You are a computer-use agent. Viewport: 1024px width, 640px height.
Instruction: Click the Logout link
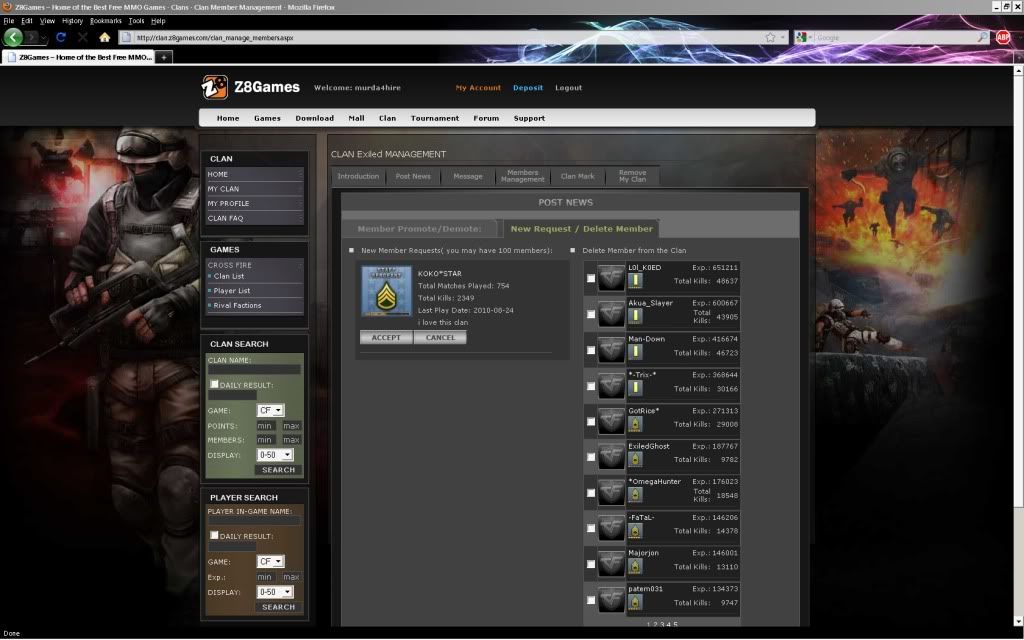tap(569, 88)
